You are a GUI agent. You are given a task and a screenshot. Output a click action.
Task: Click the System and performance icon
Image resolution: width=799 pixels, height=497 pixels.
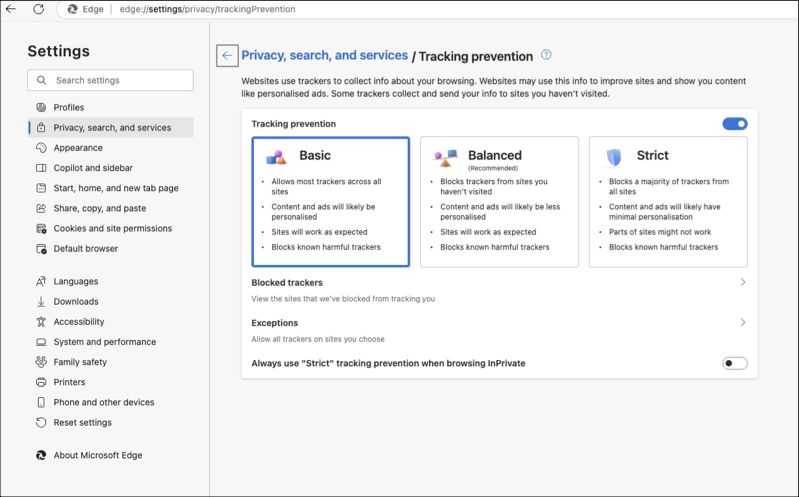tap(41, 342)
